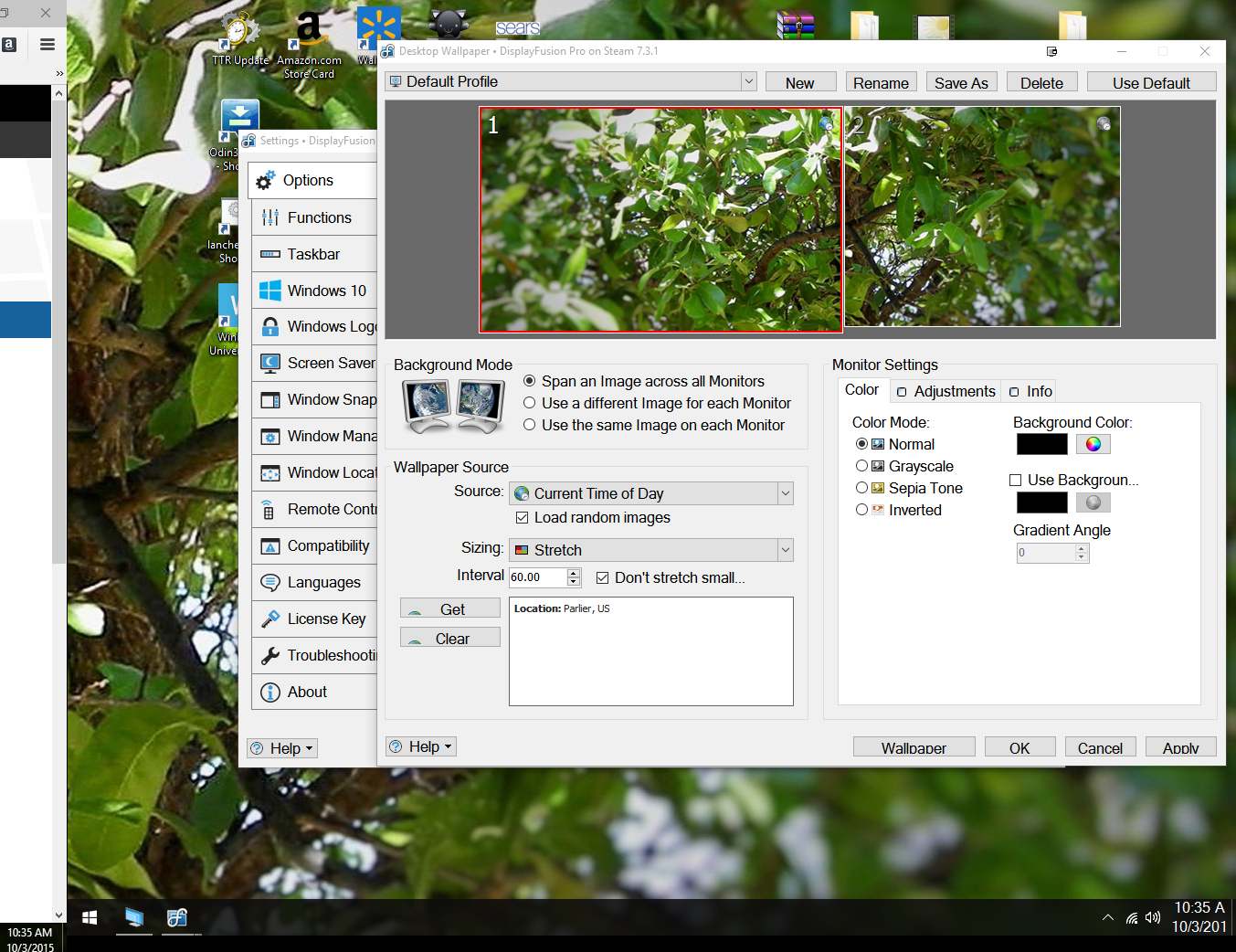Switch to the Info tab

pyautogui.click(x=1030, y=391)
